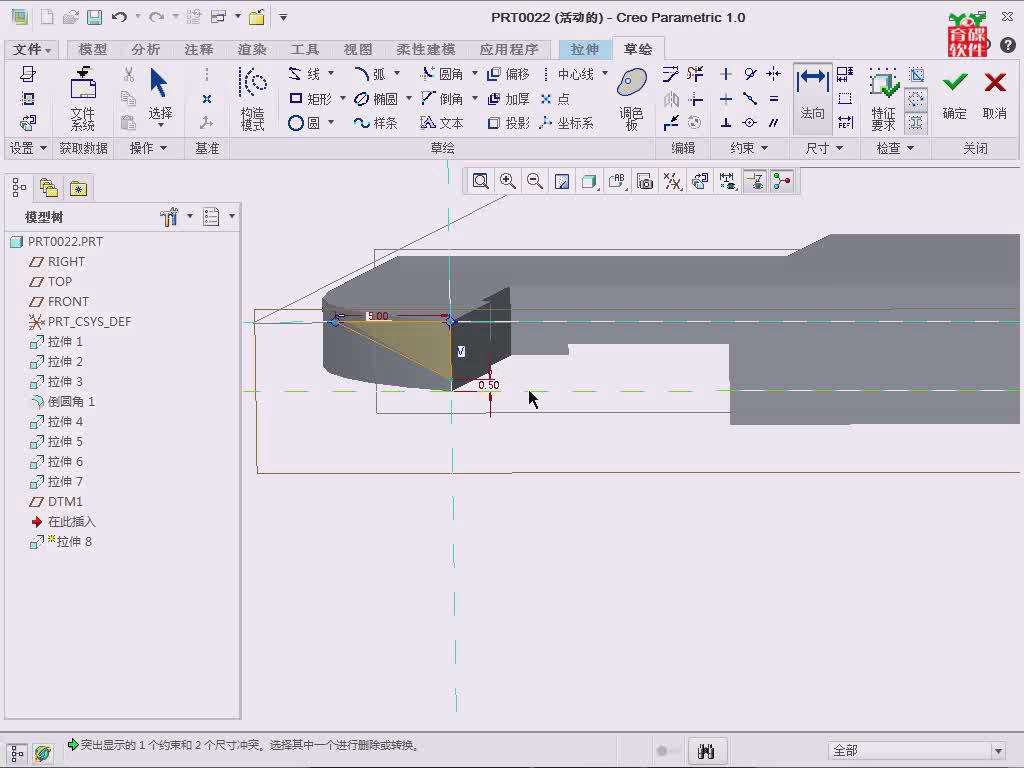Open the selection filter dropdown showing 全部
1024x768 pixels.
click(x=917, y=750)
